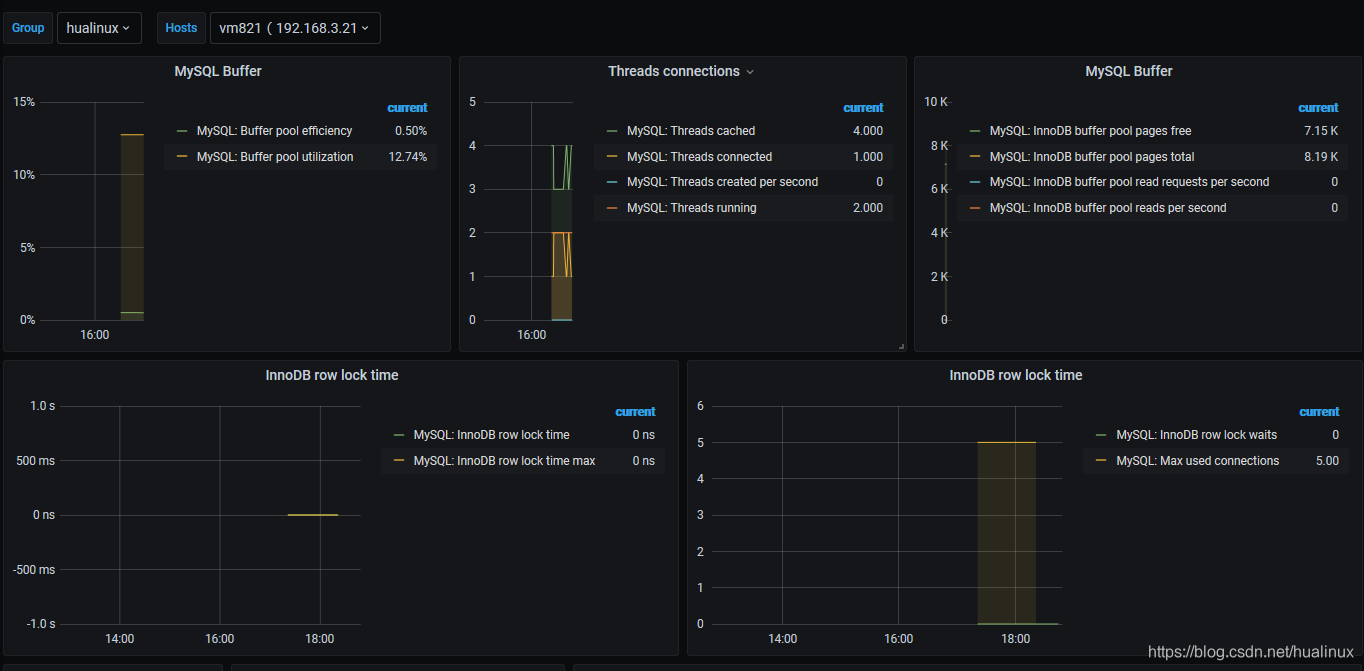The image size is (1364, 671).
Task: Toggle the Max used connections series
Action: (1197, 461)
